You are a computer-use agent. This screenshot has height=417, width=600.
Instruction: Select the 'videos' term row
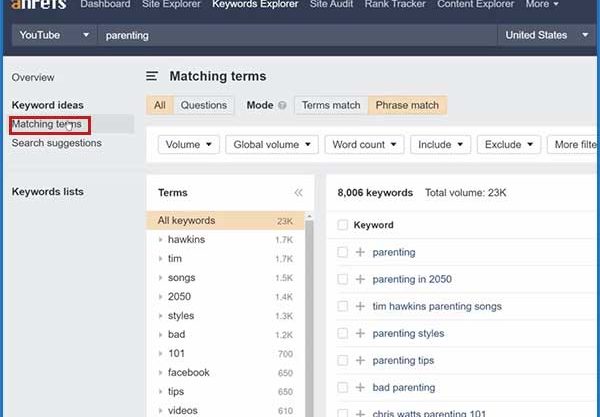[225, 410]
